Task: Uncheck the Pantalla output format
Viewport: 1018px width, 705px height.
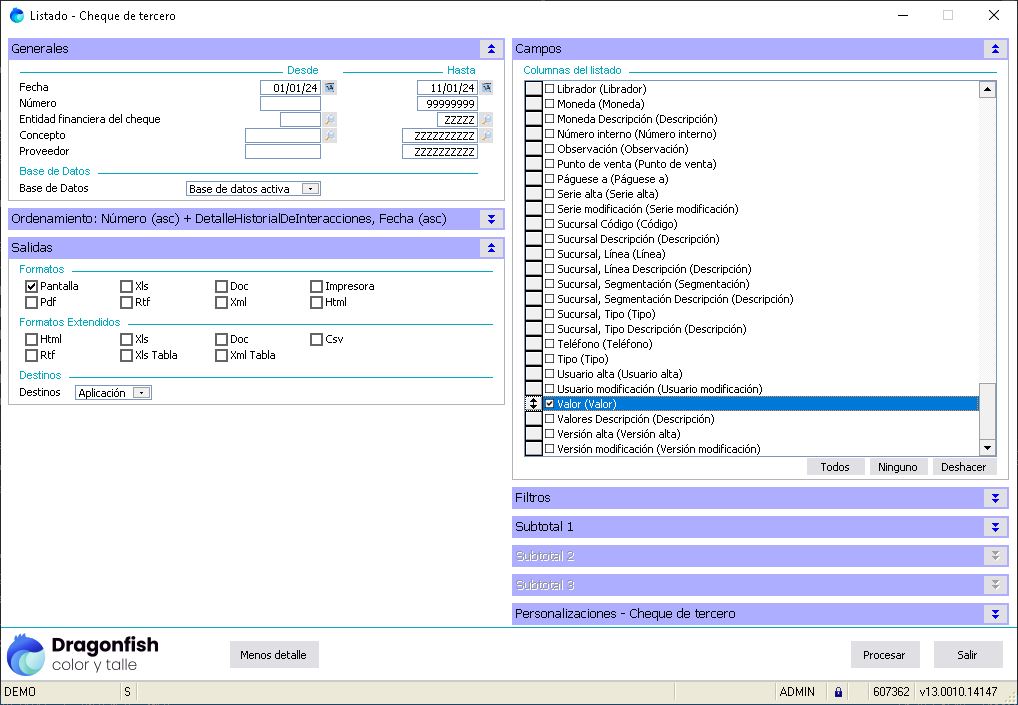Action: [x=31, y=286]
